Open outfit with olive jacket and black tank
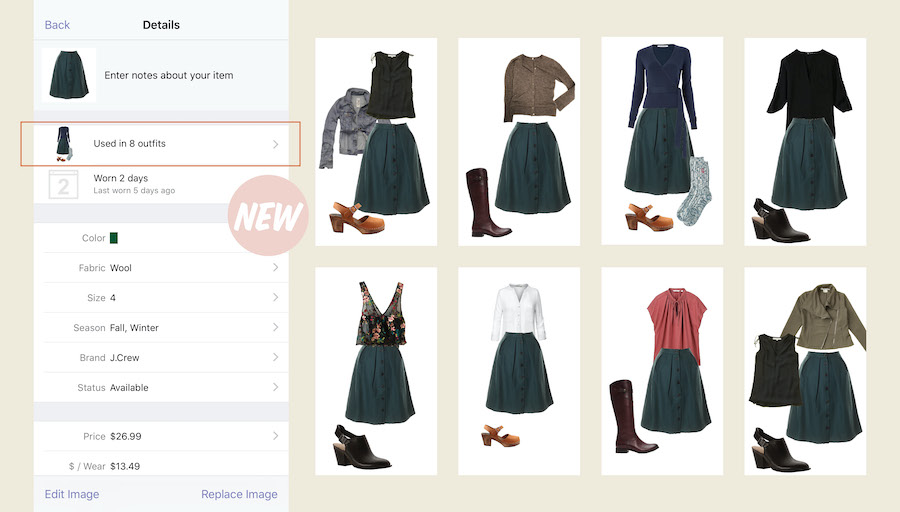Screen dimensions: 900x512 [x=805, y=371]
